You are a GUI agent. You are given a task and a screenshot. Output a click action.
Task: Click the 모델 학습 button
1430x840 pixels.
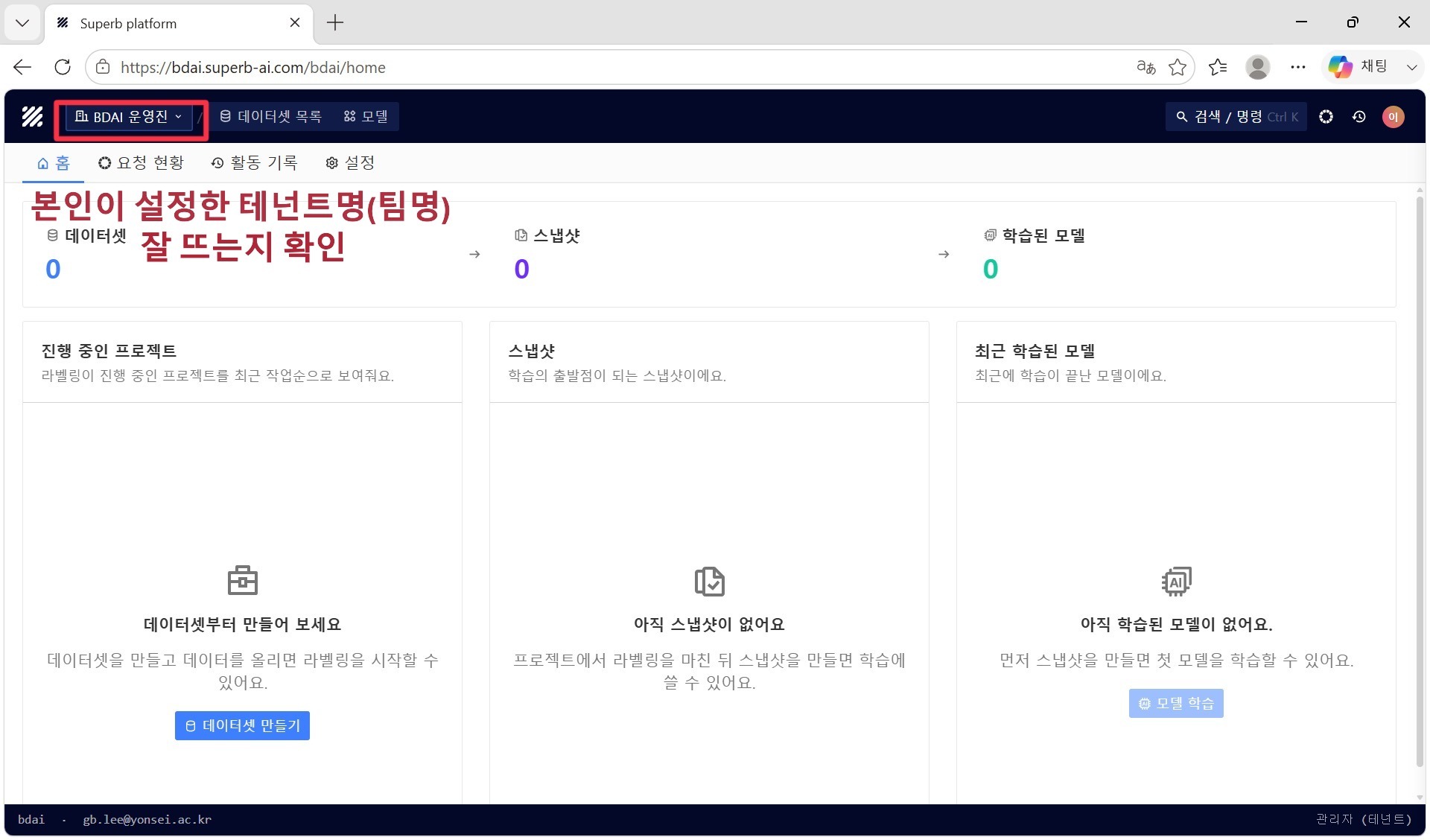pyautogui.click(x=1176, y=703)
